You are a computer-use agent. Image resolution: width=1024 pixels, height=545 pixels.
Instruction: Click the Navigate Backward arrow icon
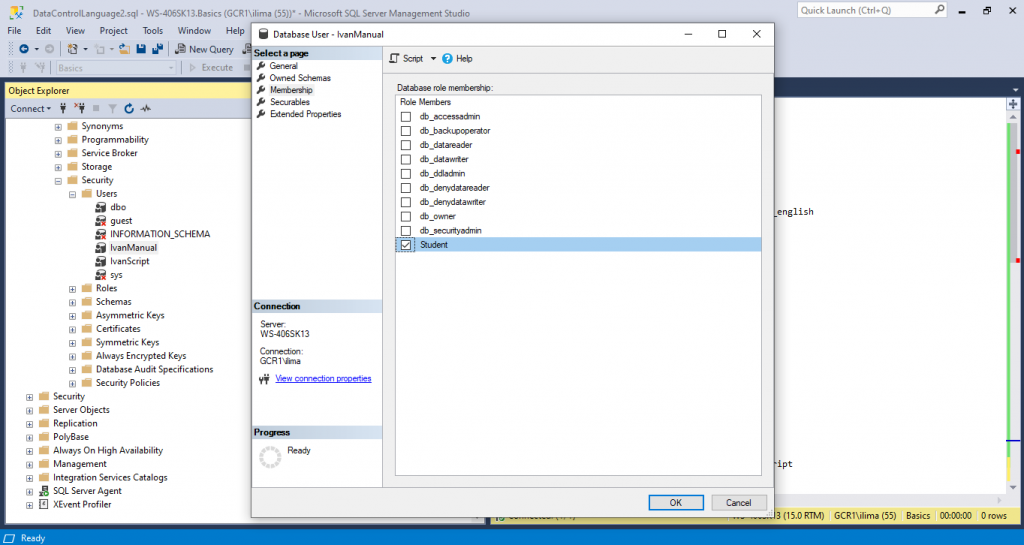[24, 49]
